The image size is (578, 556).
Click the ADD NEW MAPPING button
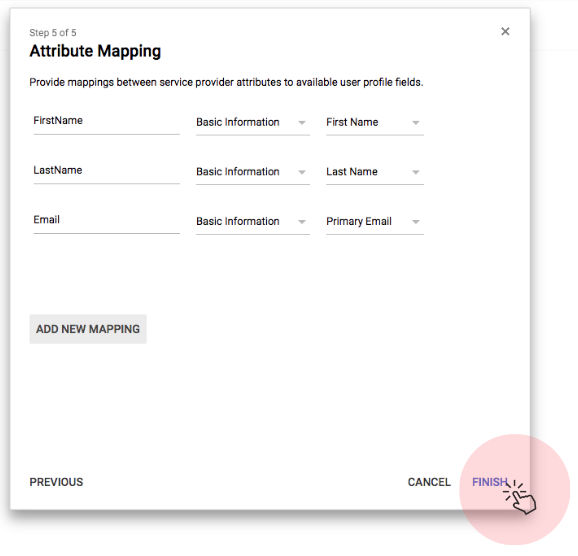coord(88,329)
